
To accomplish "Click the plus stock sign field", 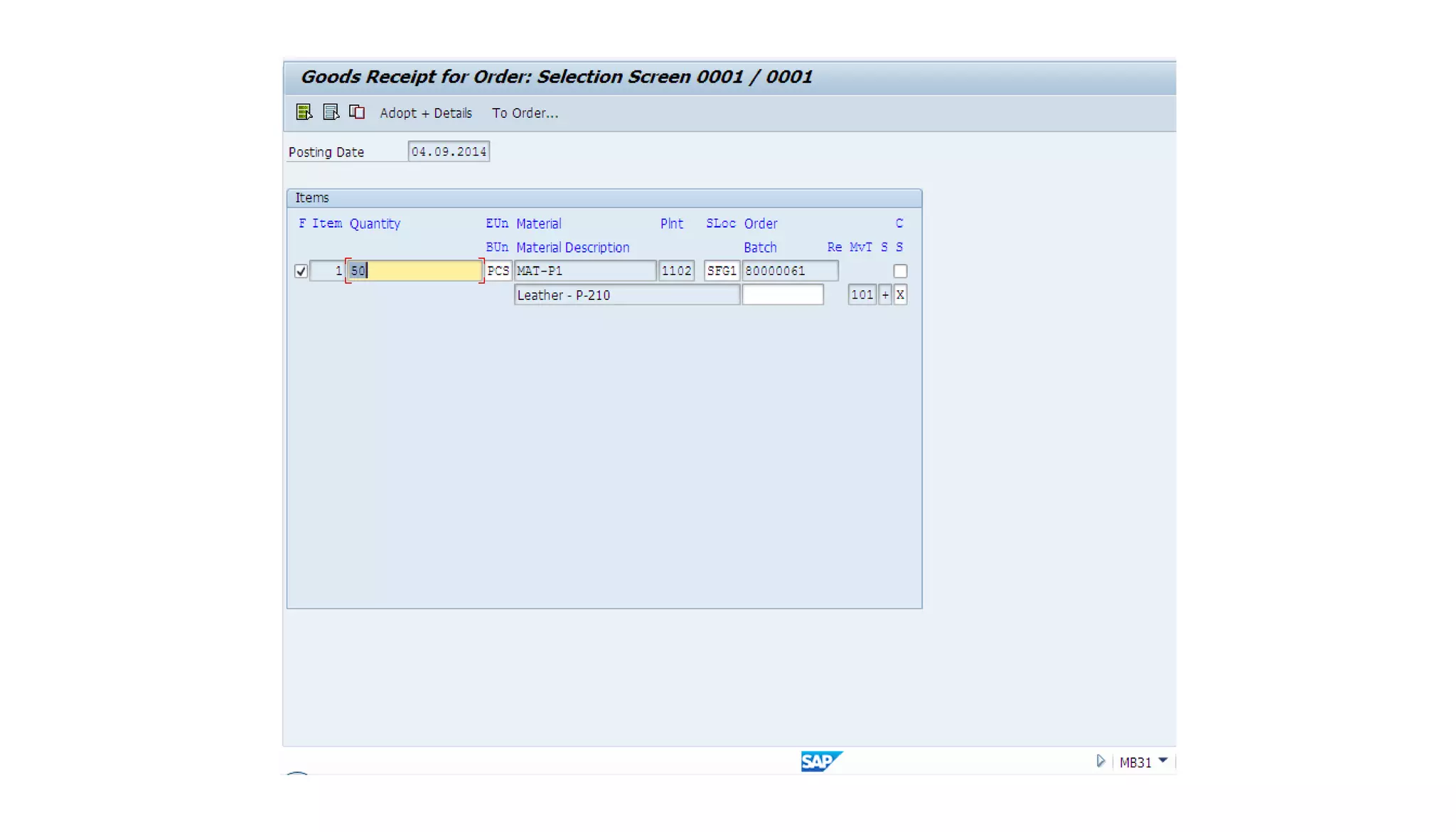I will (885, 295).
